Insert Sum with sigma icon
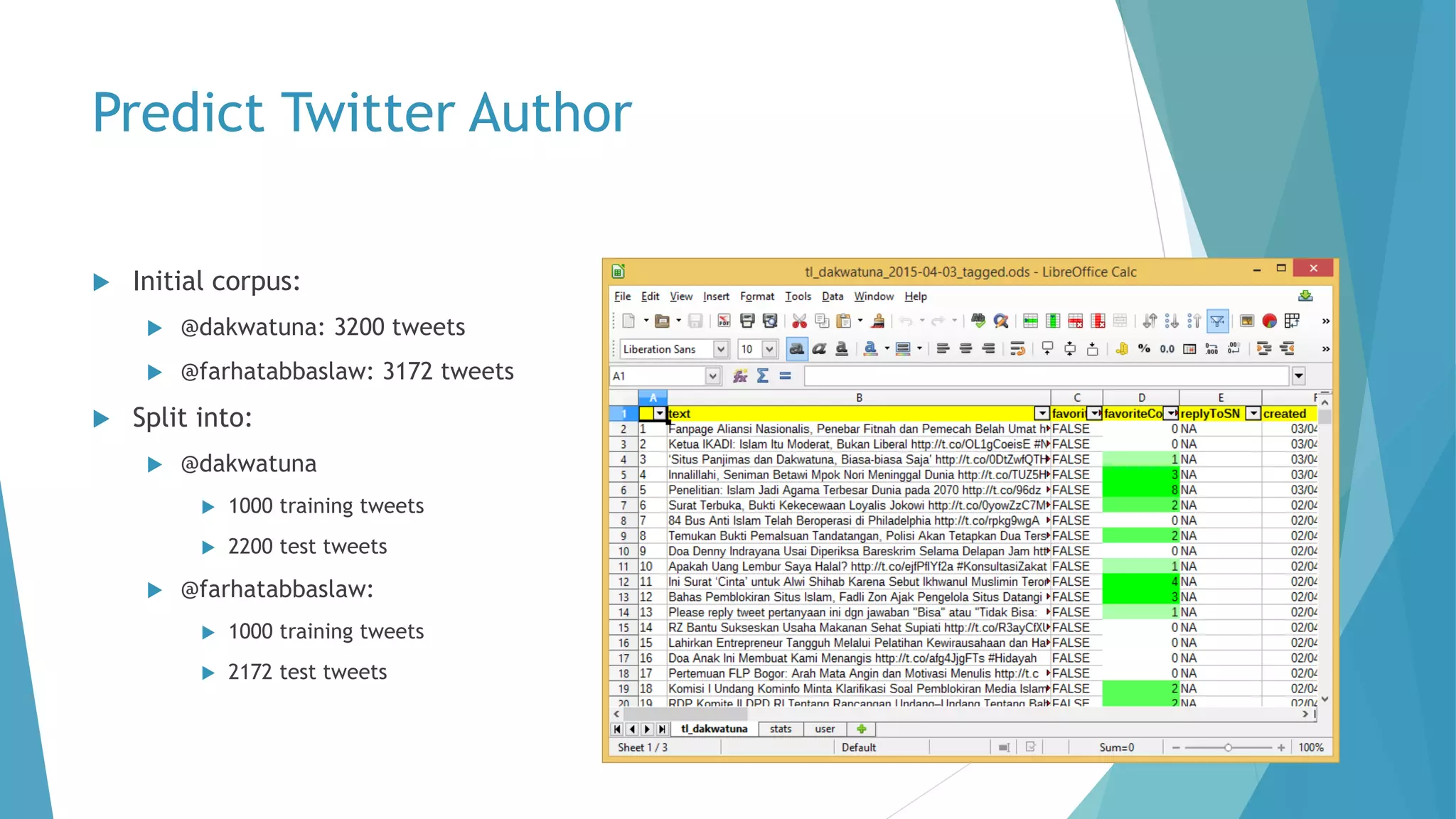 [x=763, y=376]
